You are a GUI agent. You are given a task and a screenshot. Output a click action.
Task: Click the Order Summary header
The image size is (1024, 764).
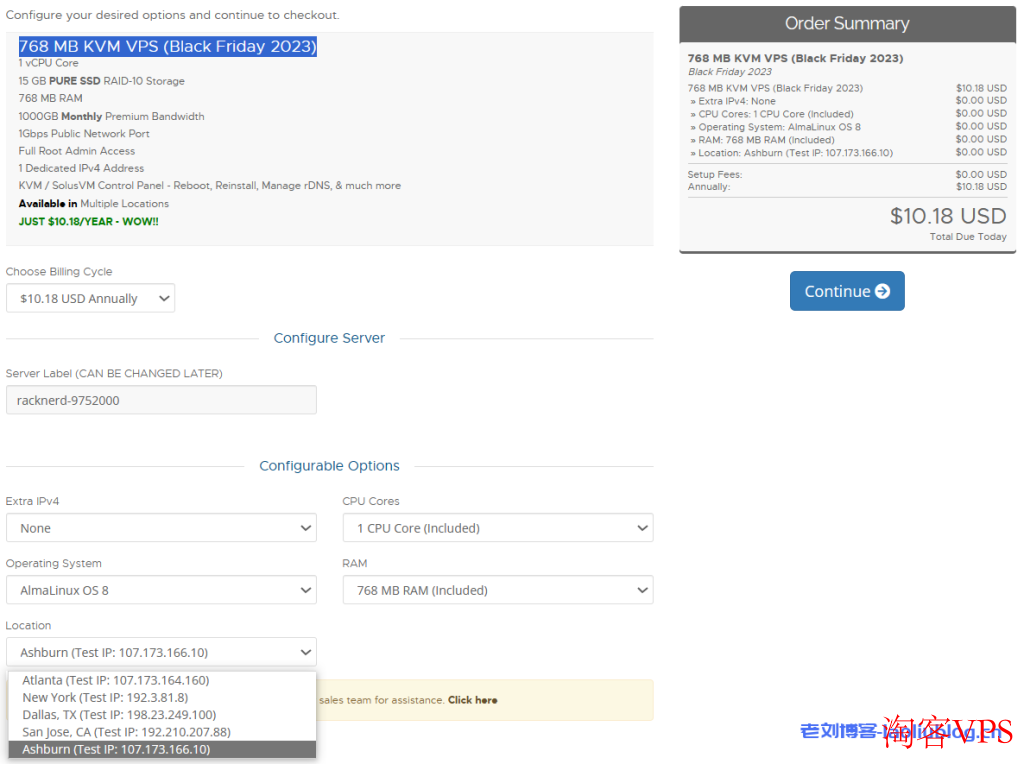click(847, 24)
